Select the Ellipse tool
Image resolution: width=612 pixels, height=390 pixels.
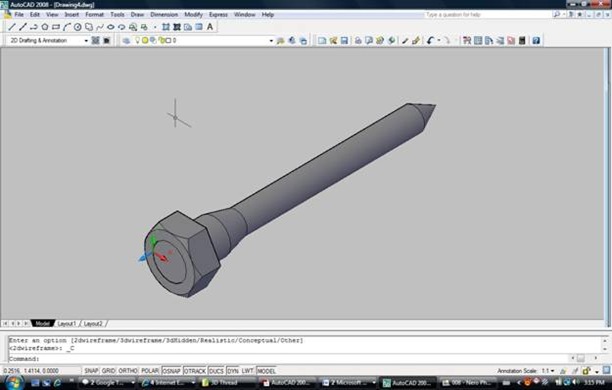coord(110,27)
